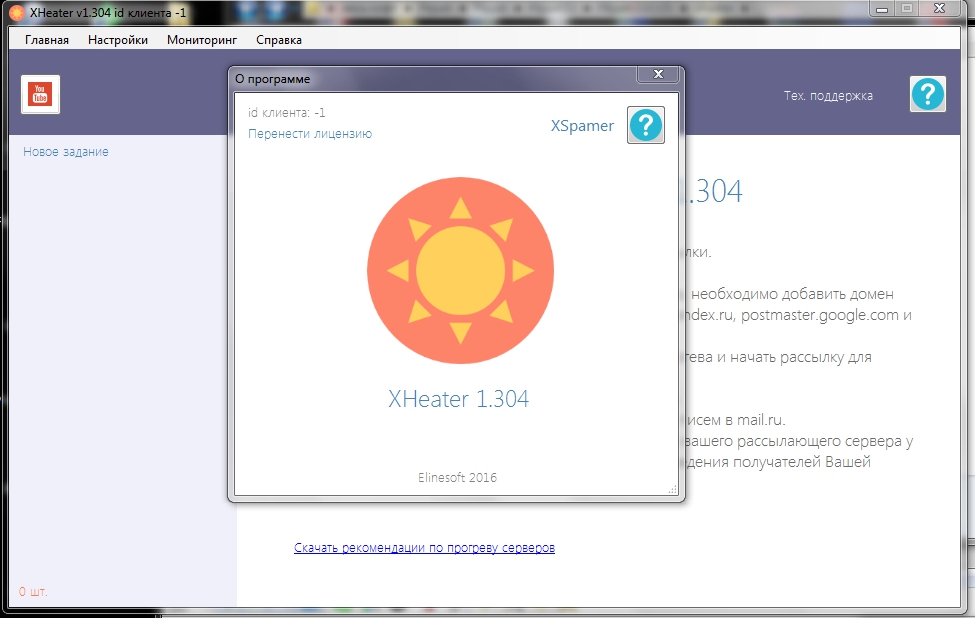
Task: Click the Elinesoft 2016 footer text
Action: (457, 477)
